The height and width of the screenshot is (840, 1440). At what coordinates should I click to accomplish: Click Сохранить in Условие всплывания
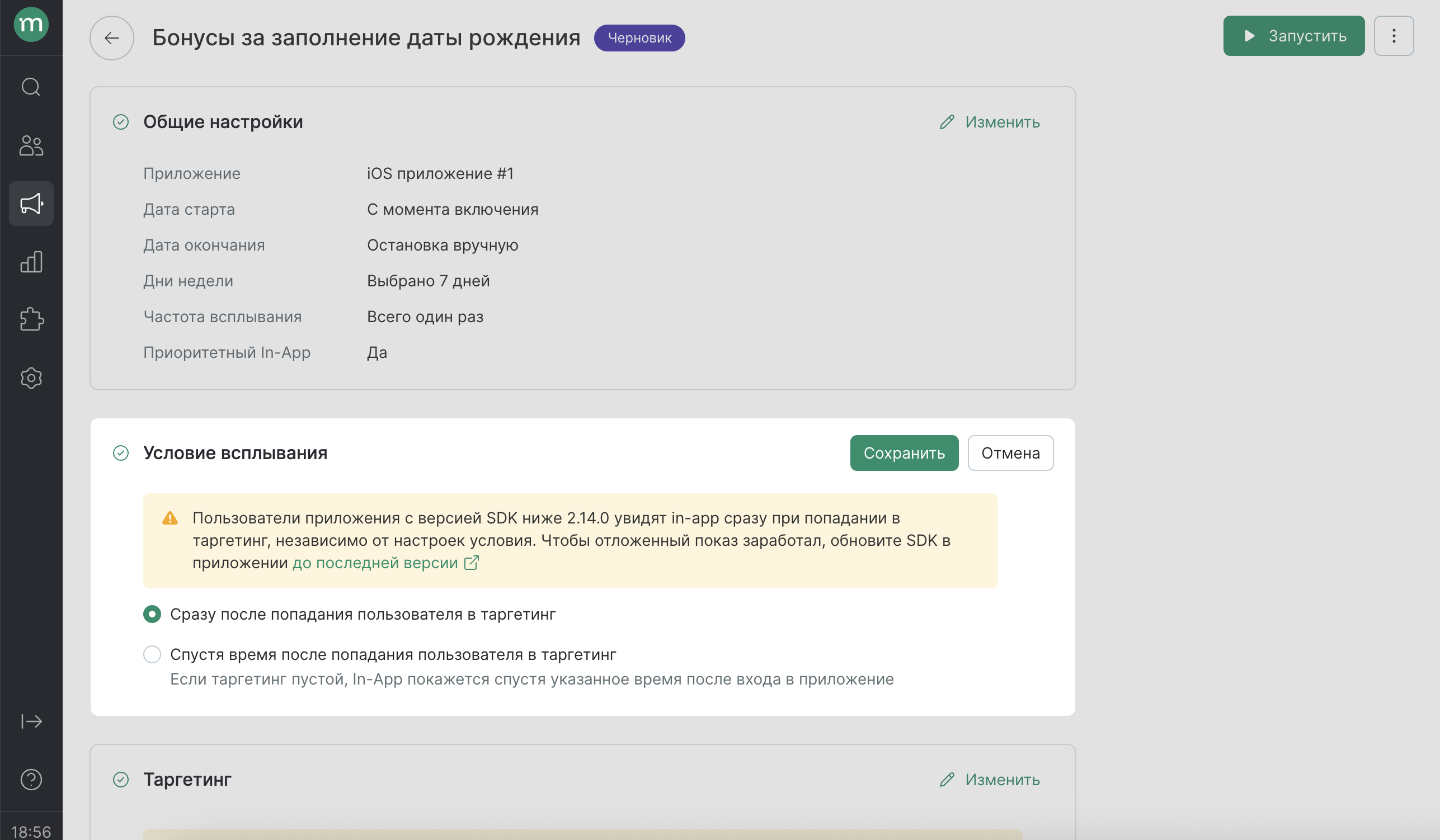pyautogui.click(x=904, y=453)
